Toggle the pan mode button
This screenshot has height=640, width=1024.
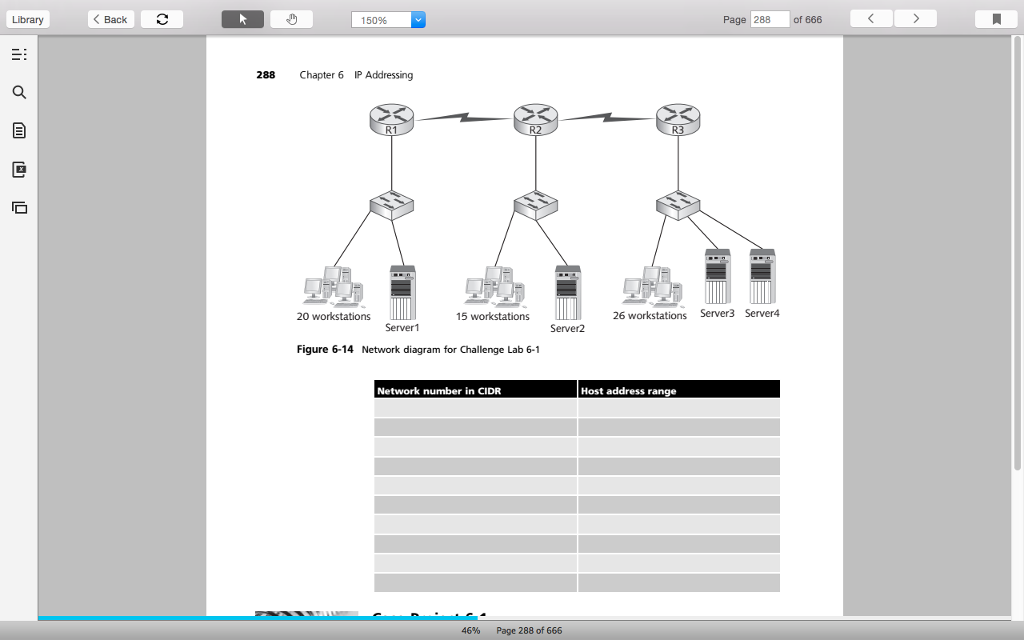(x=289, y=18)
